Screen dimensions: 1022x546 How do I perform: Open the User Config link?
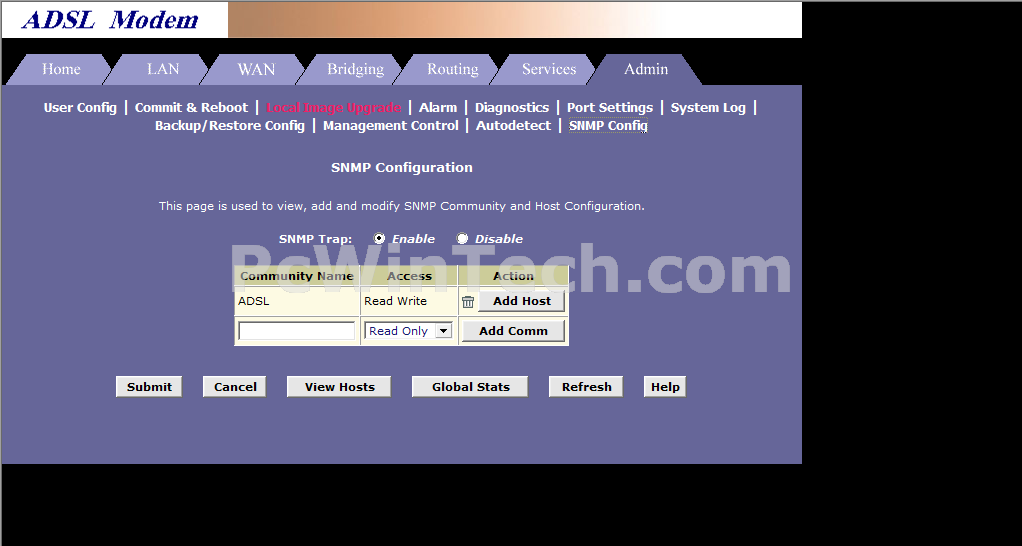point(80,108)
